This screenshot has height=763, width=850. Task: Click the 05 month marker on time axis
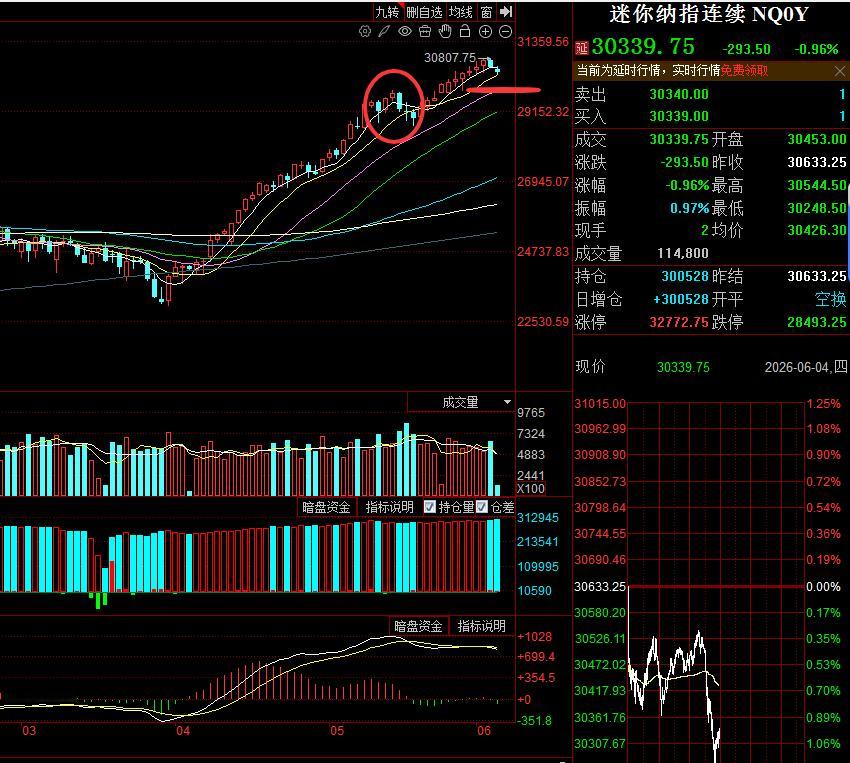coord(337,730)
